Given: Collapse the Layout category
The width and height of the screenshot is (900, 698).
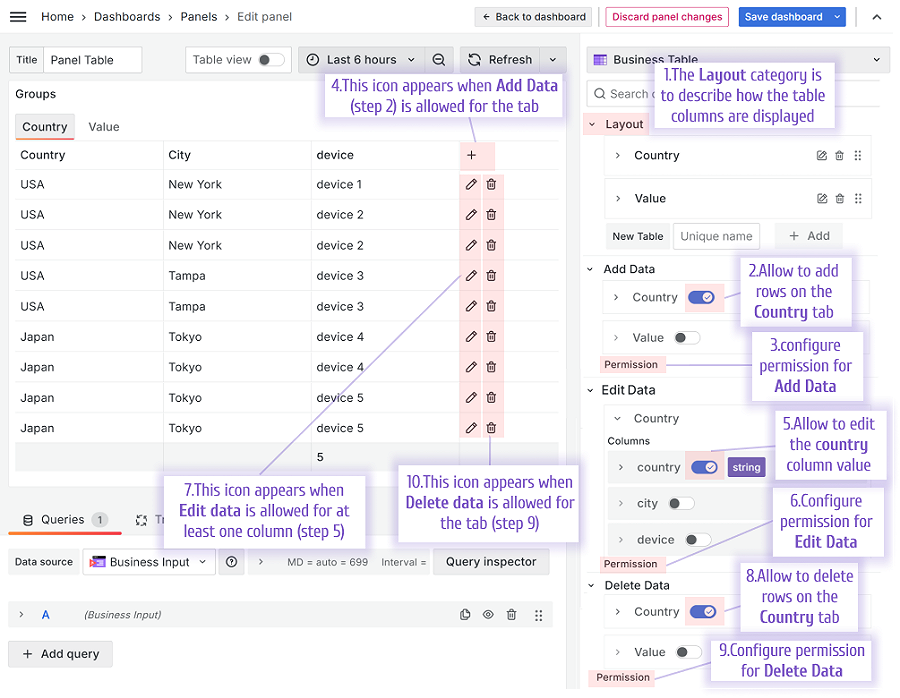Looking at the screenshot, I should click(x=592, y=124).
